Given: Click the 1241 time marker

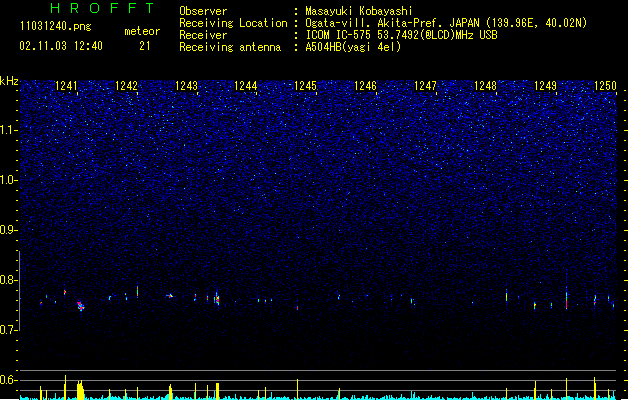Looking at the screenshot, I should pos(66,86).
